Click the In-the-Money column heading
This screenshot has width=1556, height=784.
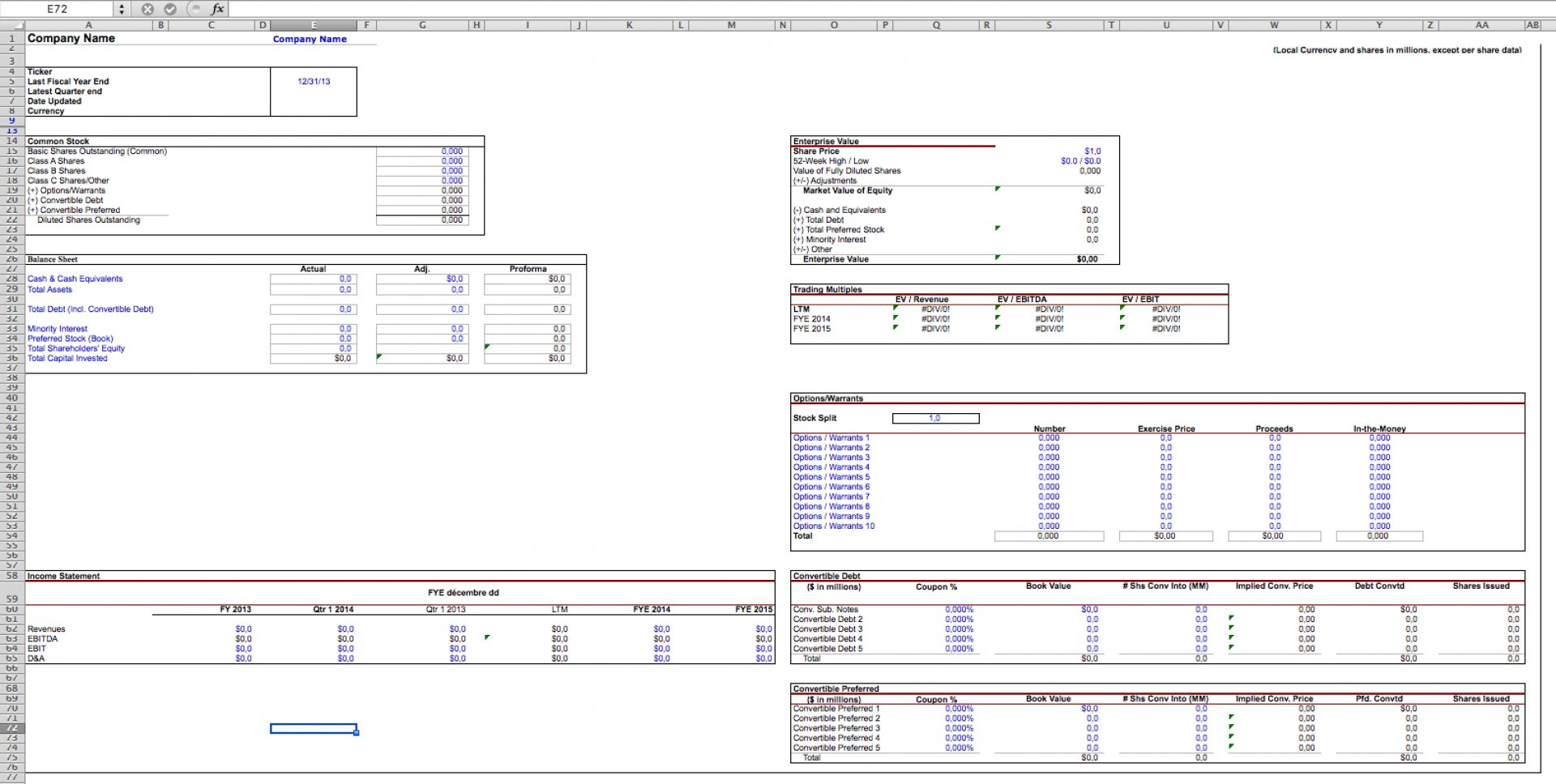[x=1379, y=429]
